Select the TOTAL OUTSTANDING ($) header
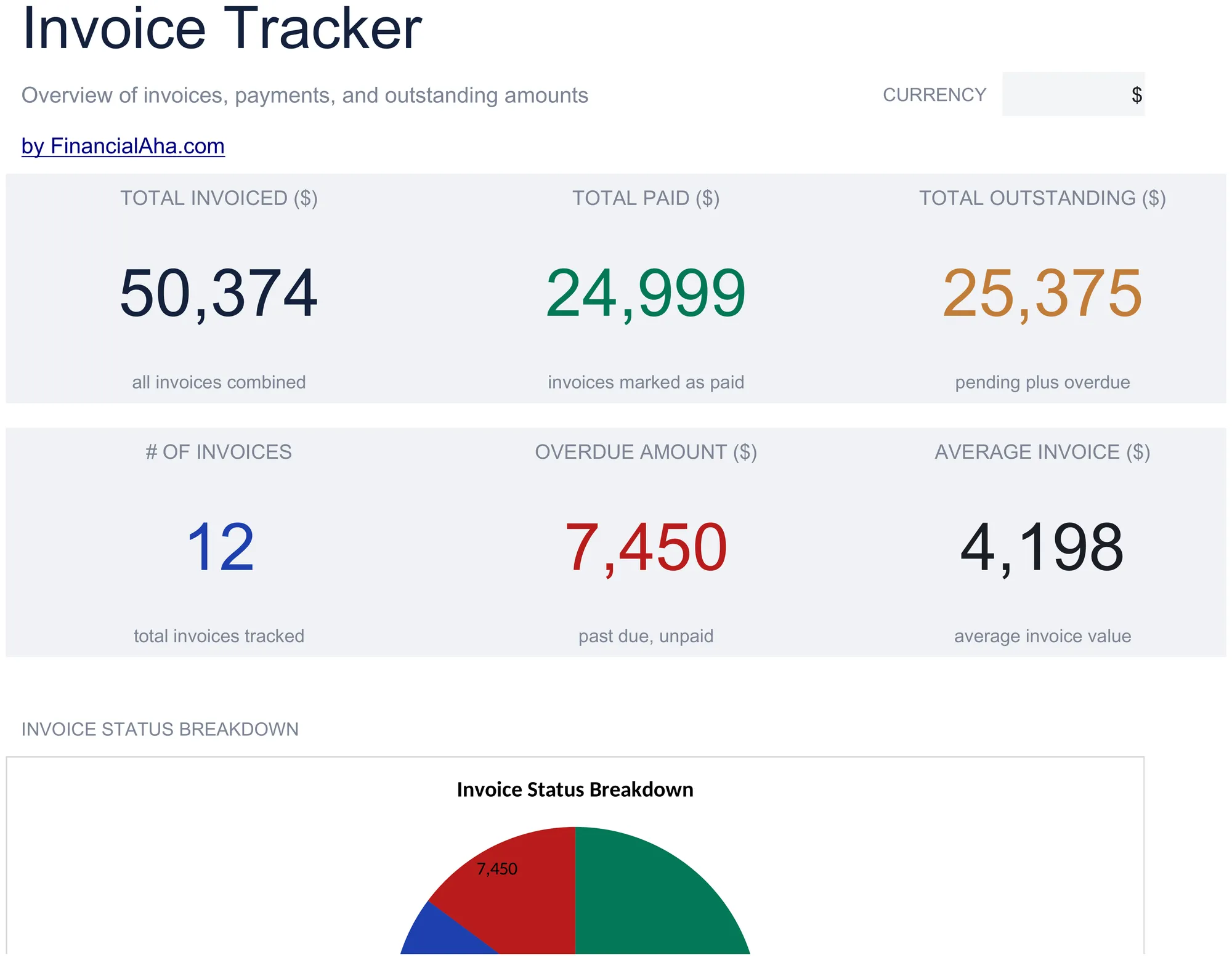Viewport: 1232px width, 960px height. point(1042,198)
